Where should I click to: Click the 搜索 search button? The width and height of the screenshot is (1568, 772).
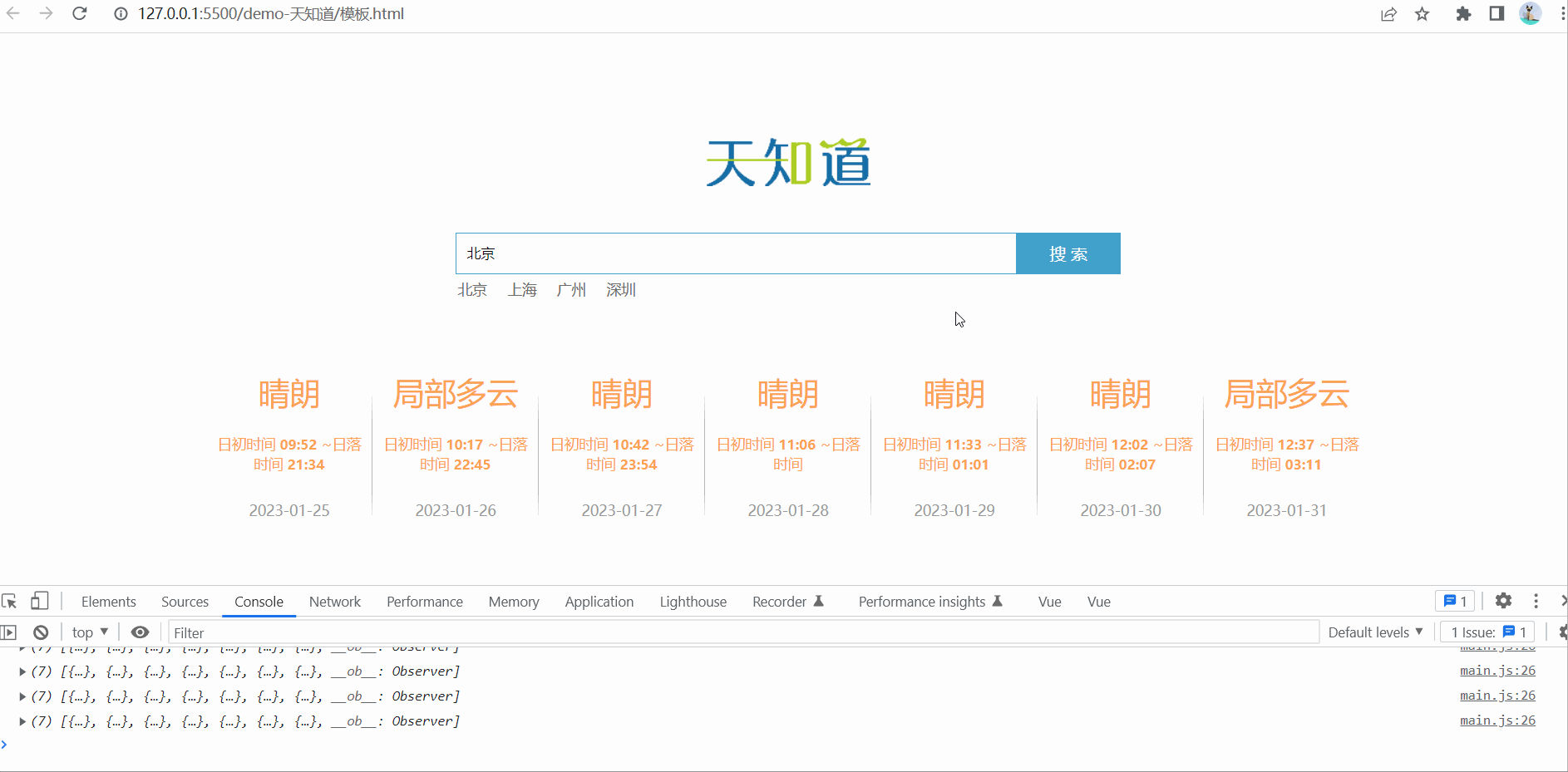(x=1068, y=253)
